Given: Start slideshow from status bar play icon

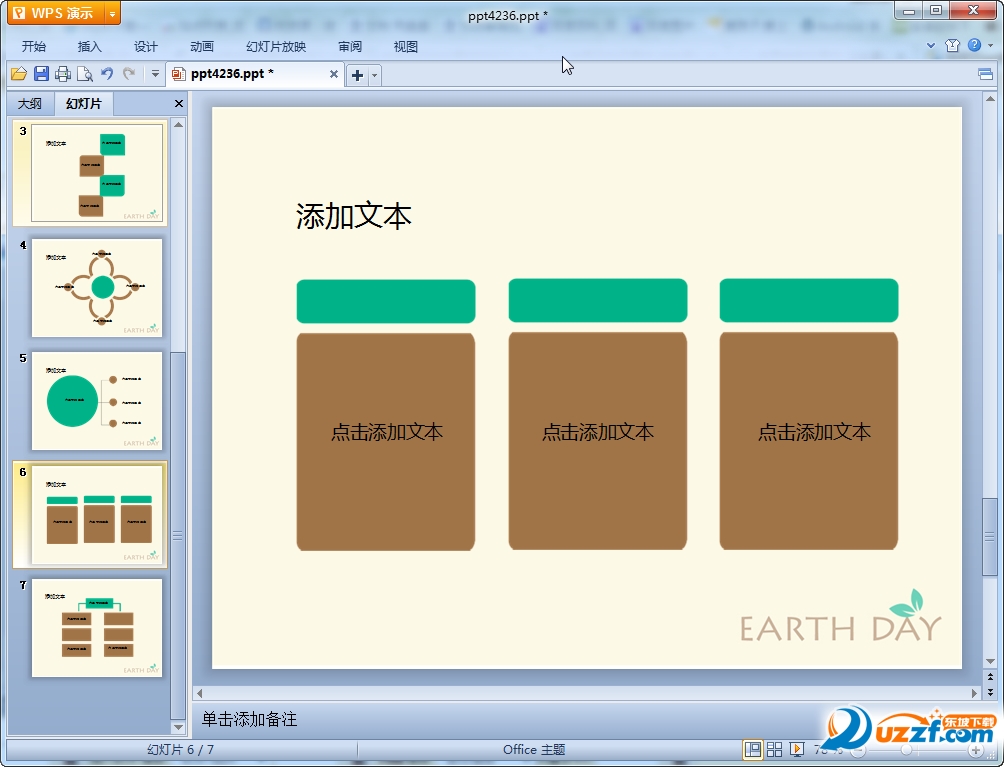Looking at the screenshot, I should (x=797, y=749).
